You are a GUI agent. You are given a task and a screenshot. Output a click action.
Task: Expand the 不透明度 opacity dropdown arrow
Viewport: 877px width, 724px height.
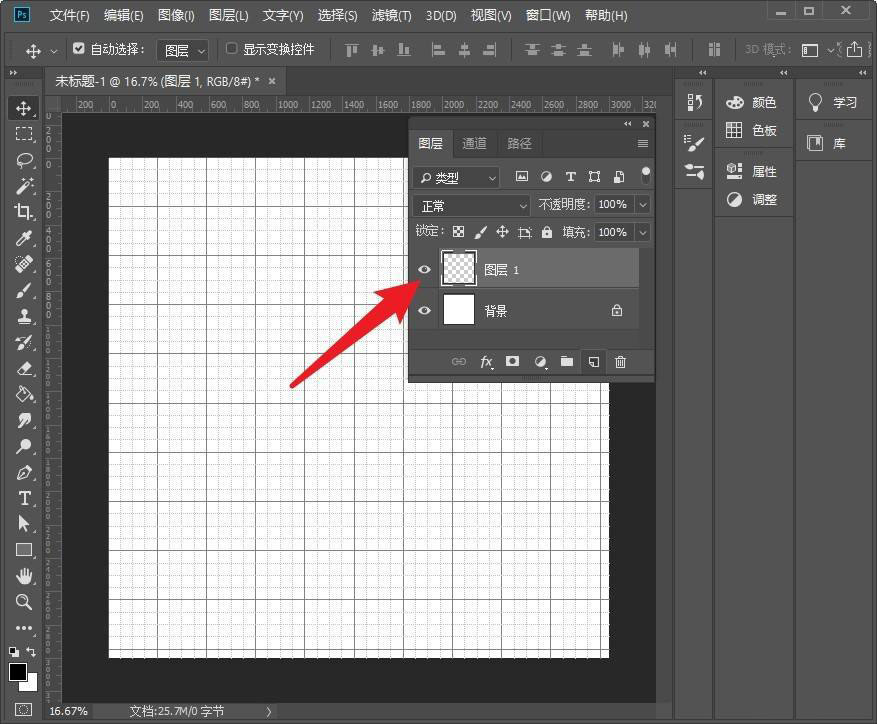coord(642,205)
